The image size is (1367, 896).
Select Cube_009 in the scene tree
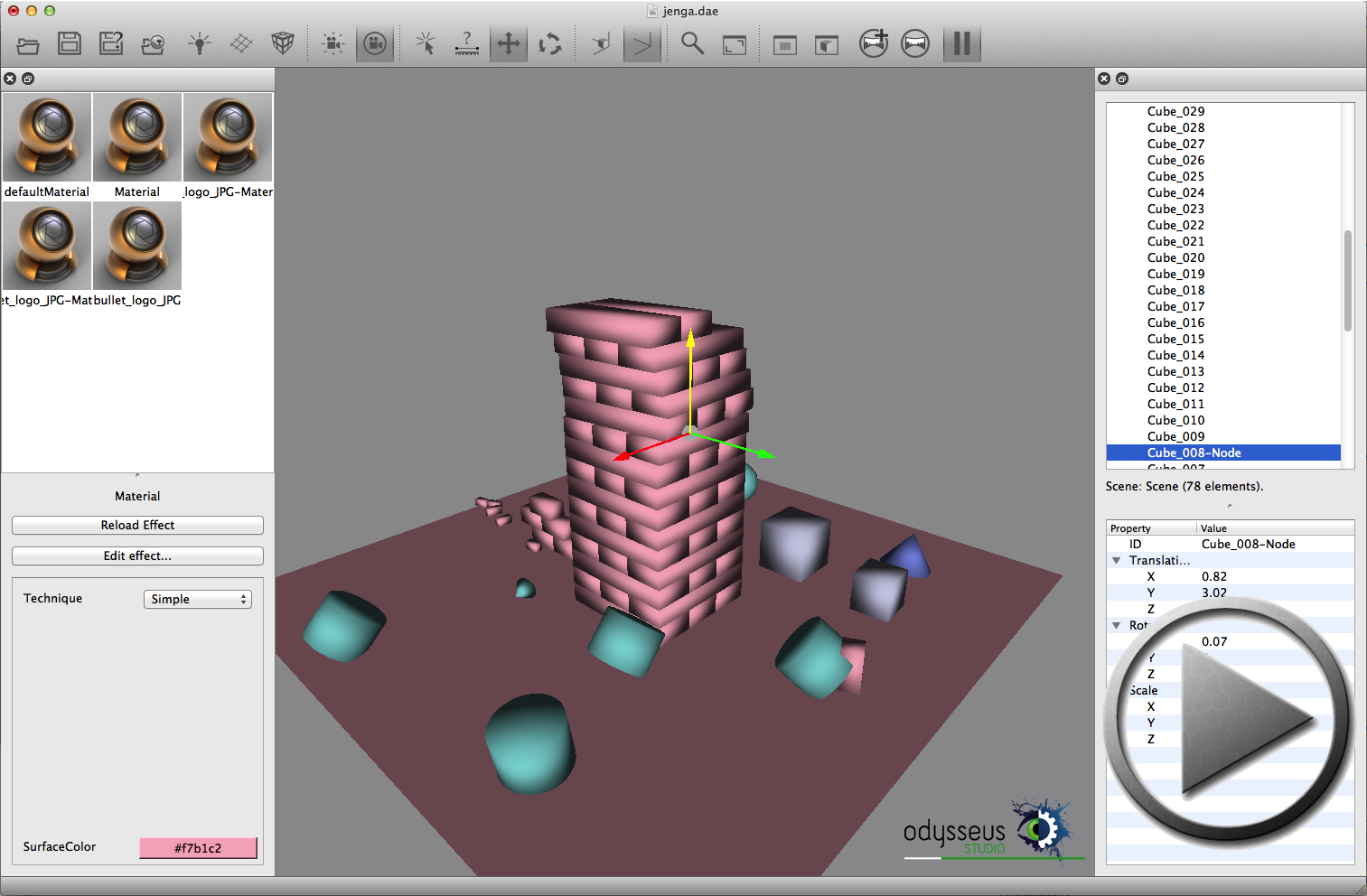coord(1175,437)
